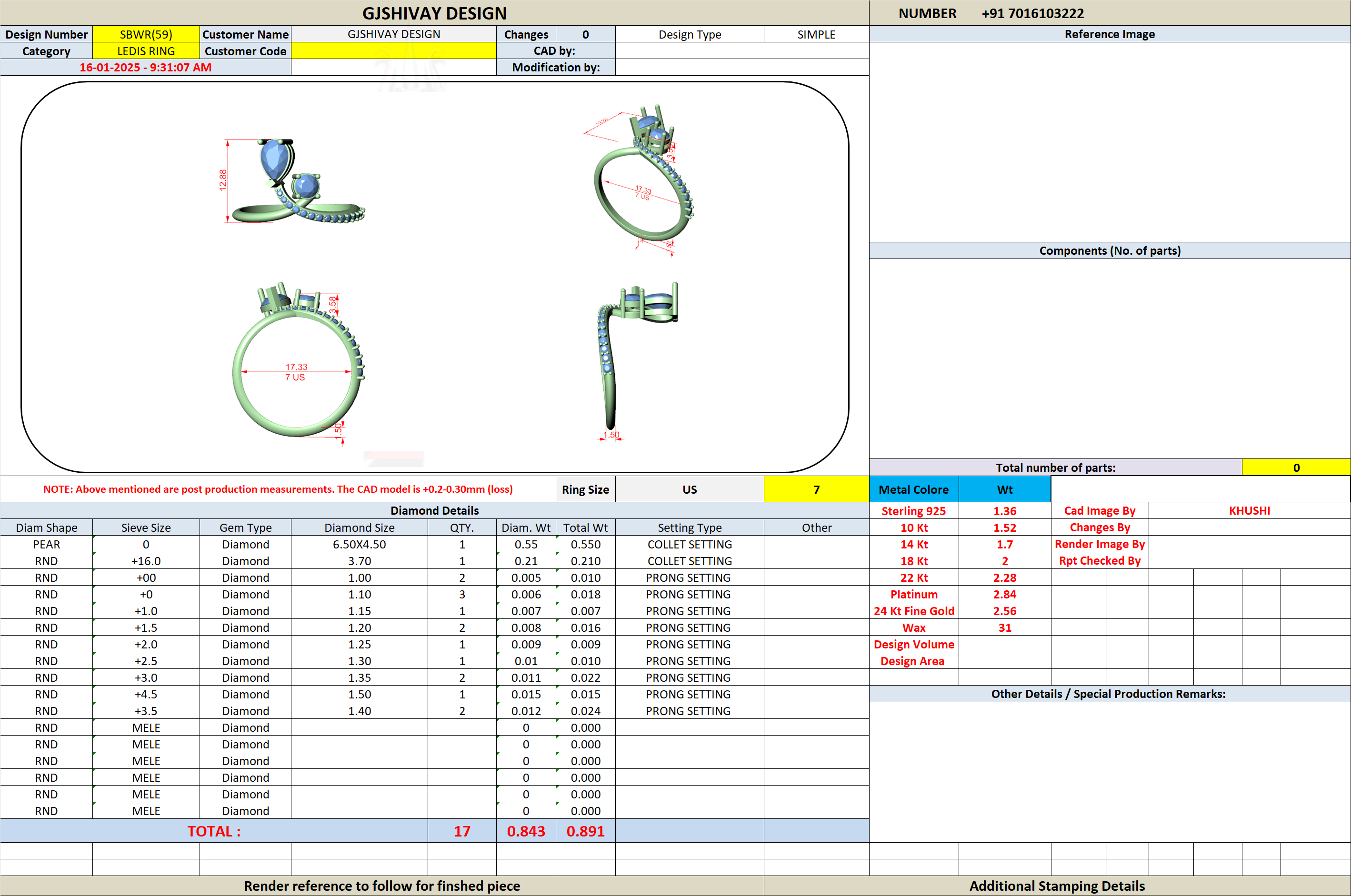Click the red post production NOTE text

point(278,489)
